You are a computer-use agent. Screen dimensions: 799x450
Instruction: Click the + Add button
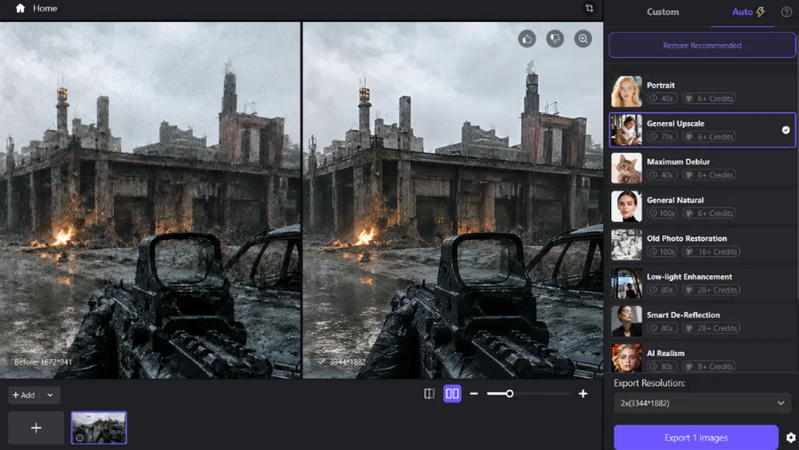[23, 395]
